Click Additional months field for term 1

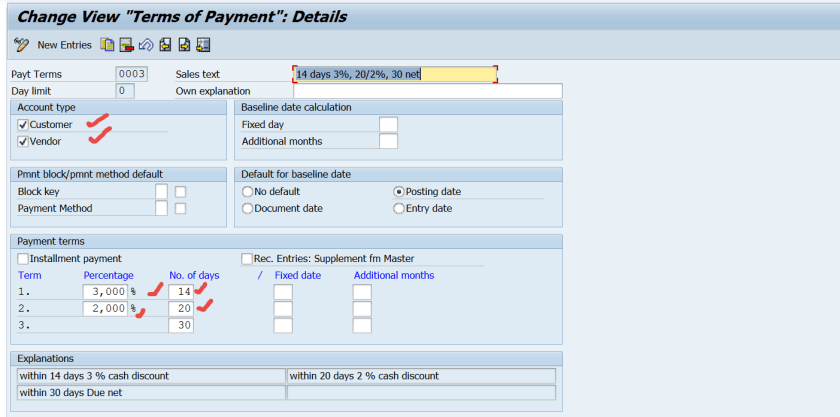coord(362,292)
